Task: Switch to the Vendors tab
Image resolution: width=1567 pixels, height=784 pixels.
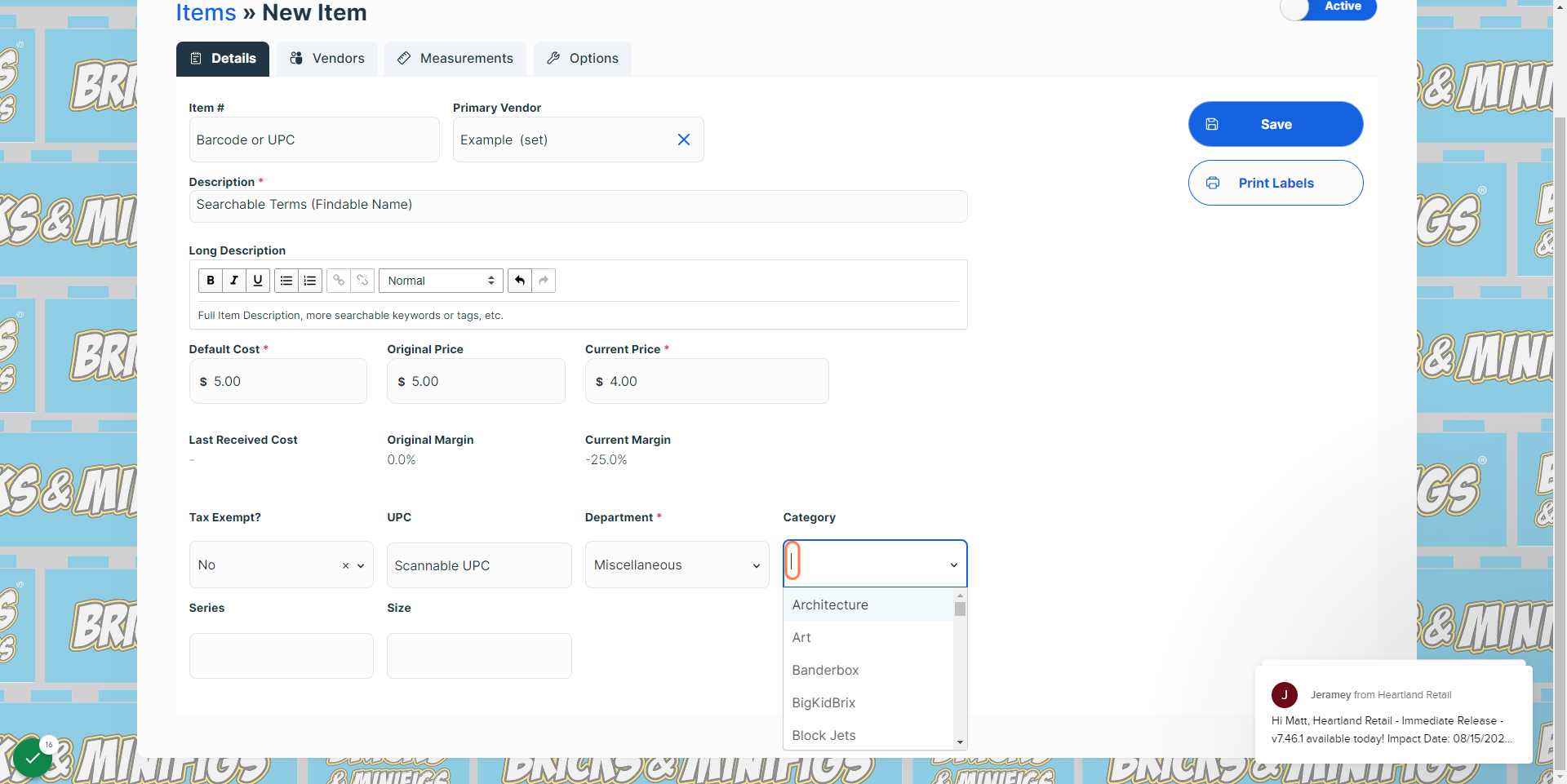Action: tap(327, 59)
